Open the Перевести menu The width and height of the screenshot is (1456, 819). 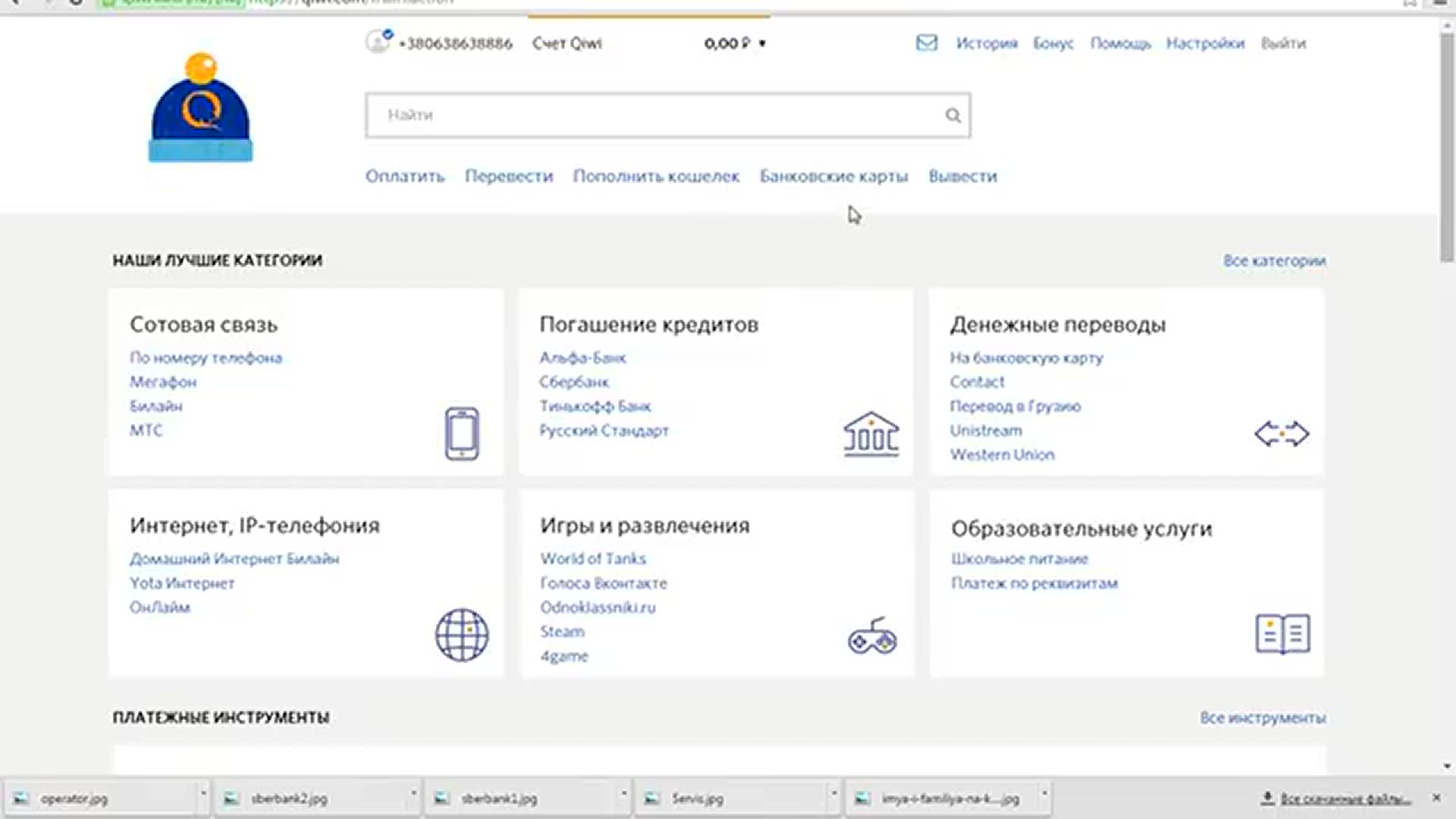(509, 177)
